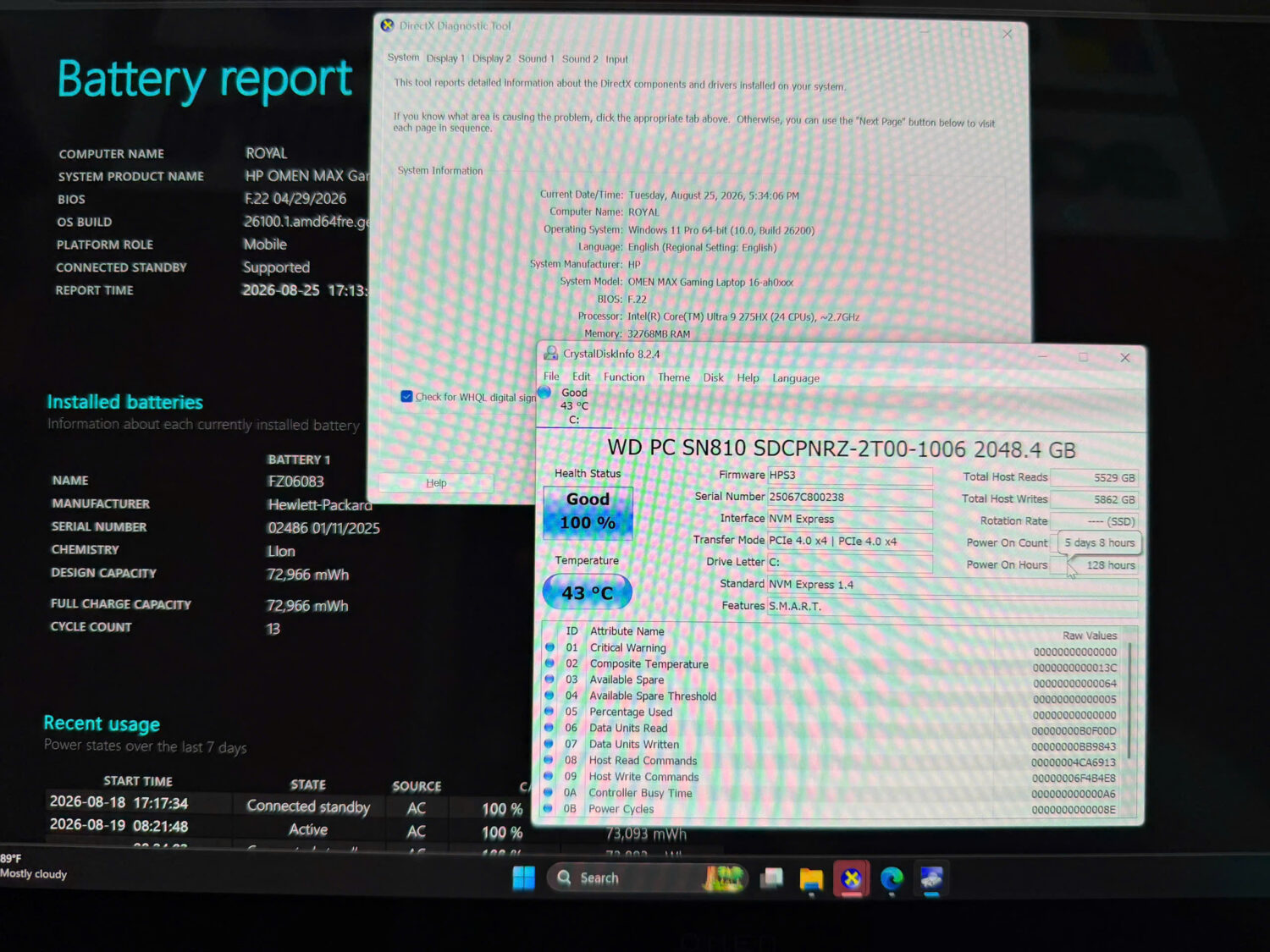
Task: Click the attribute list vertical scrollbar
Action: tap(1129, 701)
